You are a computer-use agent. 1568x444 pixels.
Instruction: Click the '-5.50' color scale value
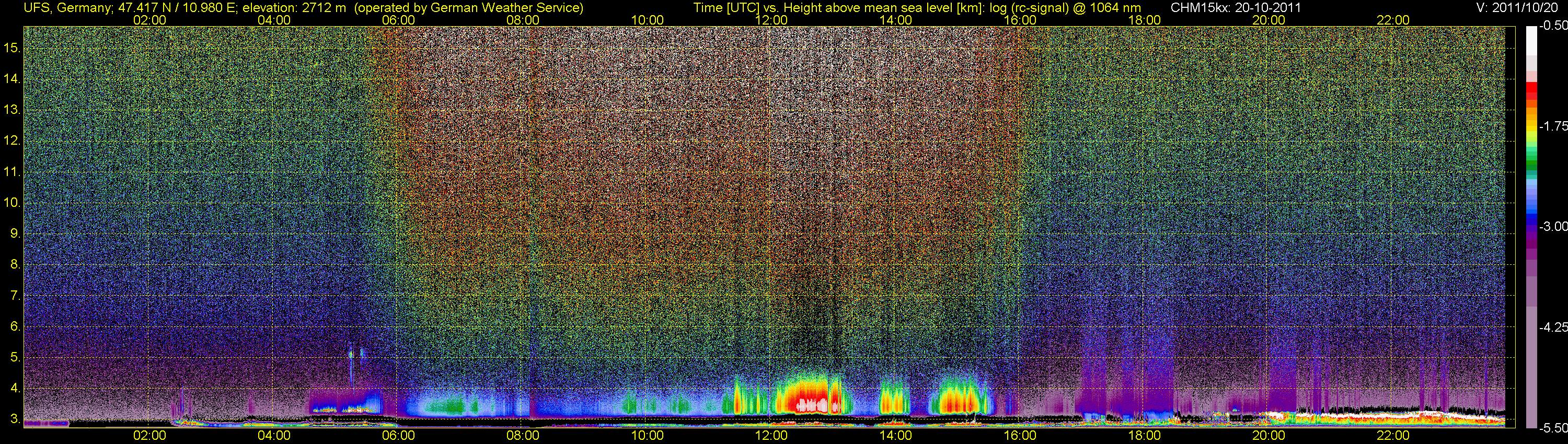click(1553, 428)
